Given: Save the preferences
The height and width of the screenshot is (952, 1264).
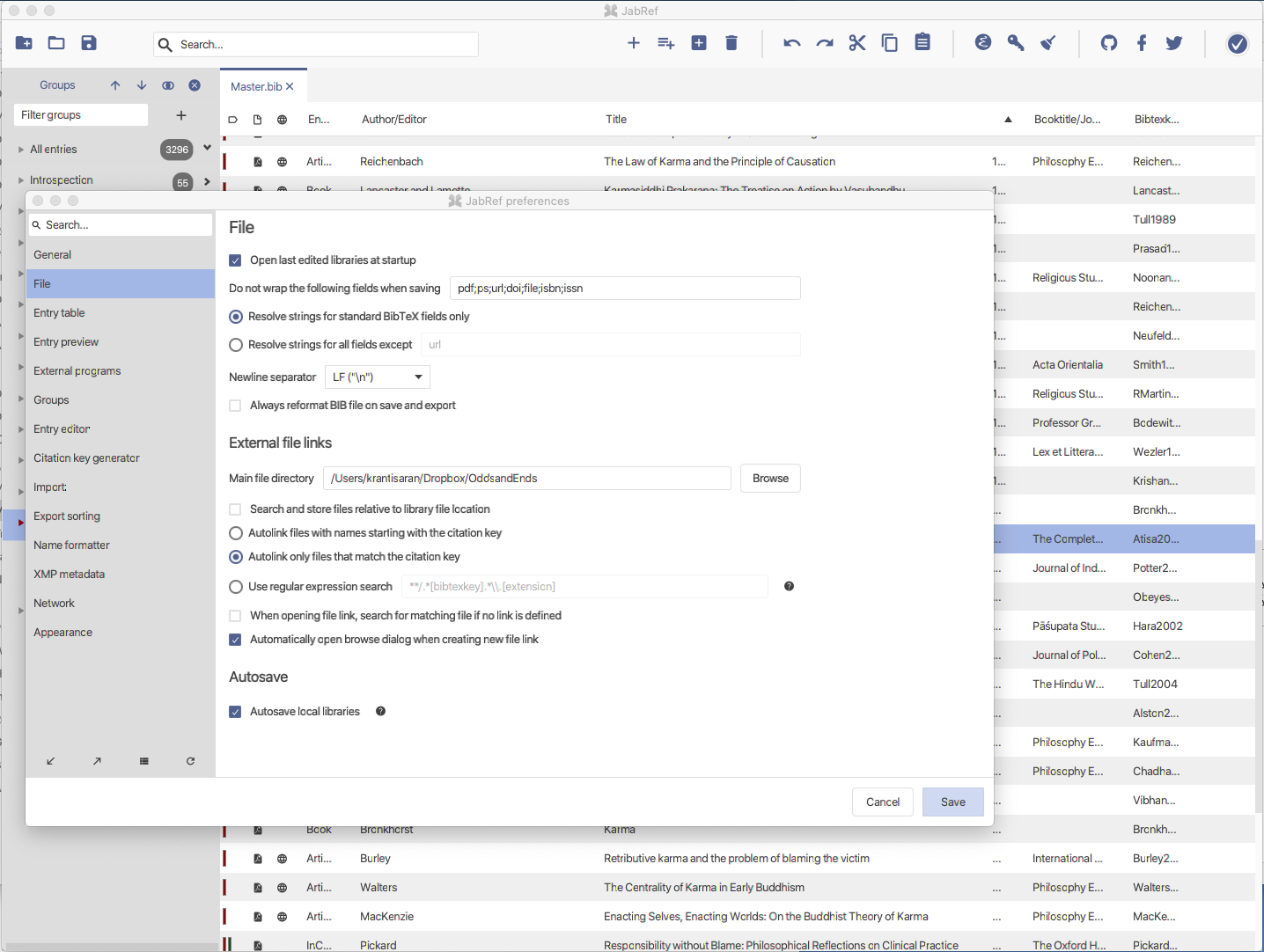Looking at the screenshot, I should tap(953, 802).
